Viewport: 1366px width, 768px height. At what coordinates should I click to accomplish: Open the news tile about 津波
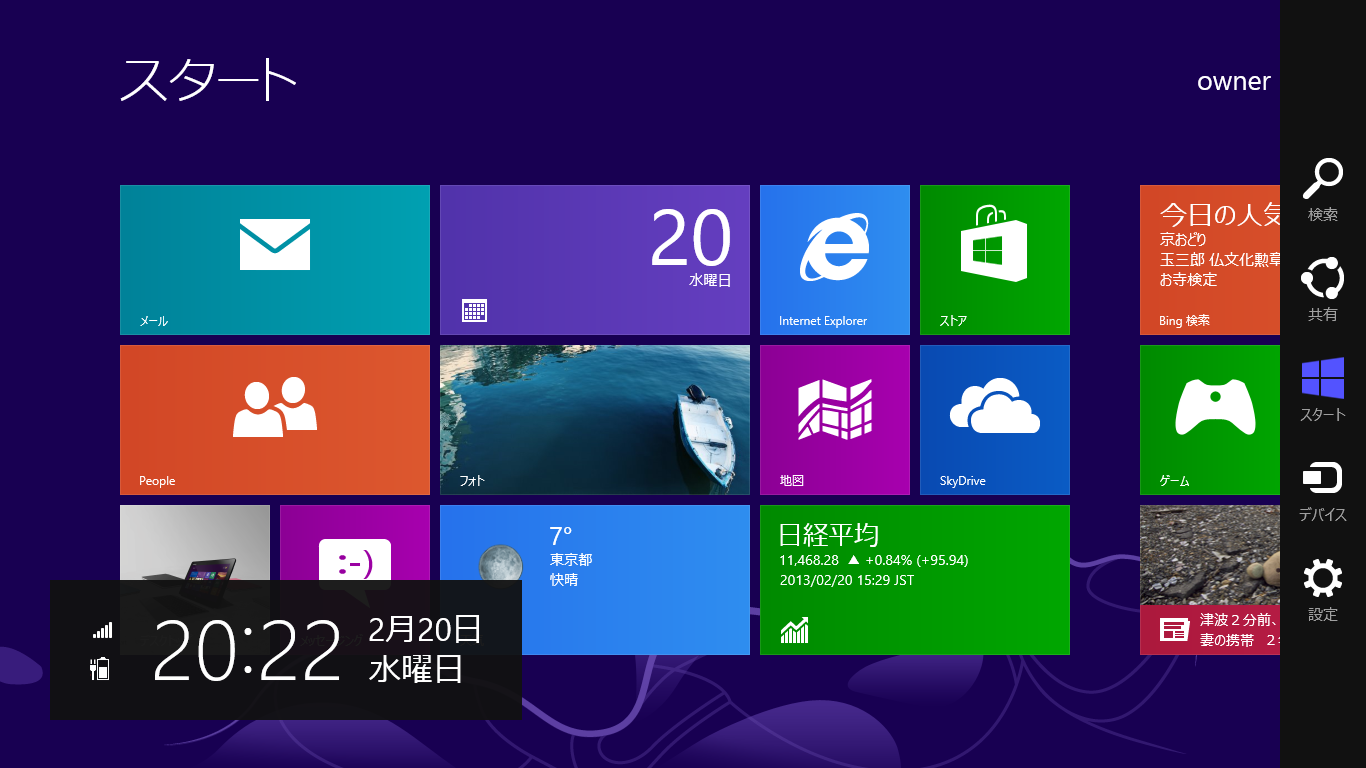1210,580
